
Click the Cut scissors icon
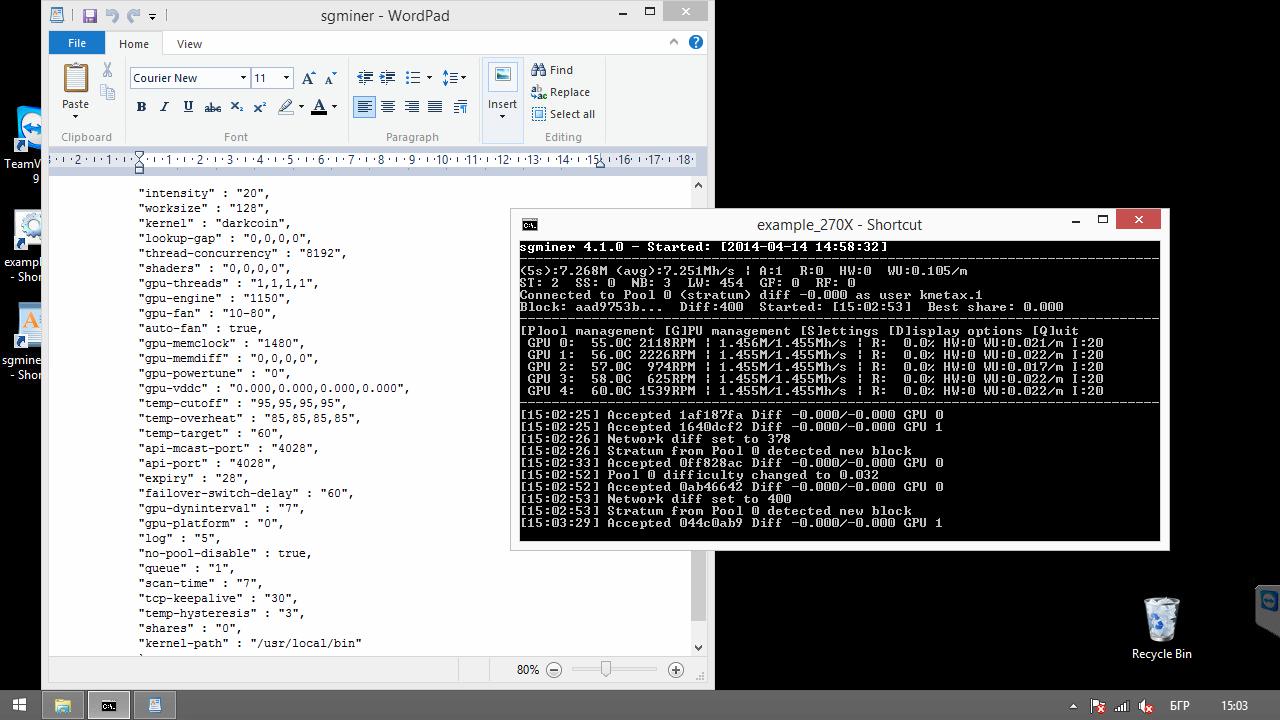(107, 70)
